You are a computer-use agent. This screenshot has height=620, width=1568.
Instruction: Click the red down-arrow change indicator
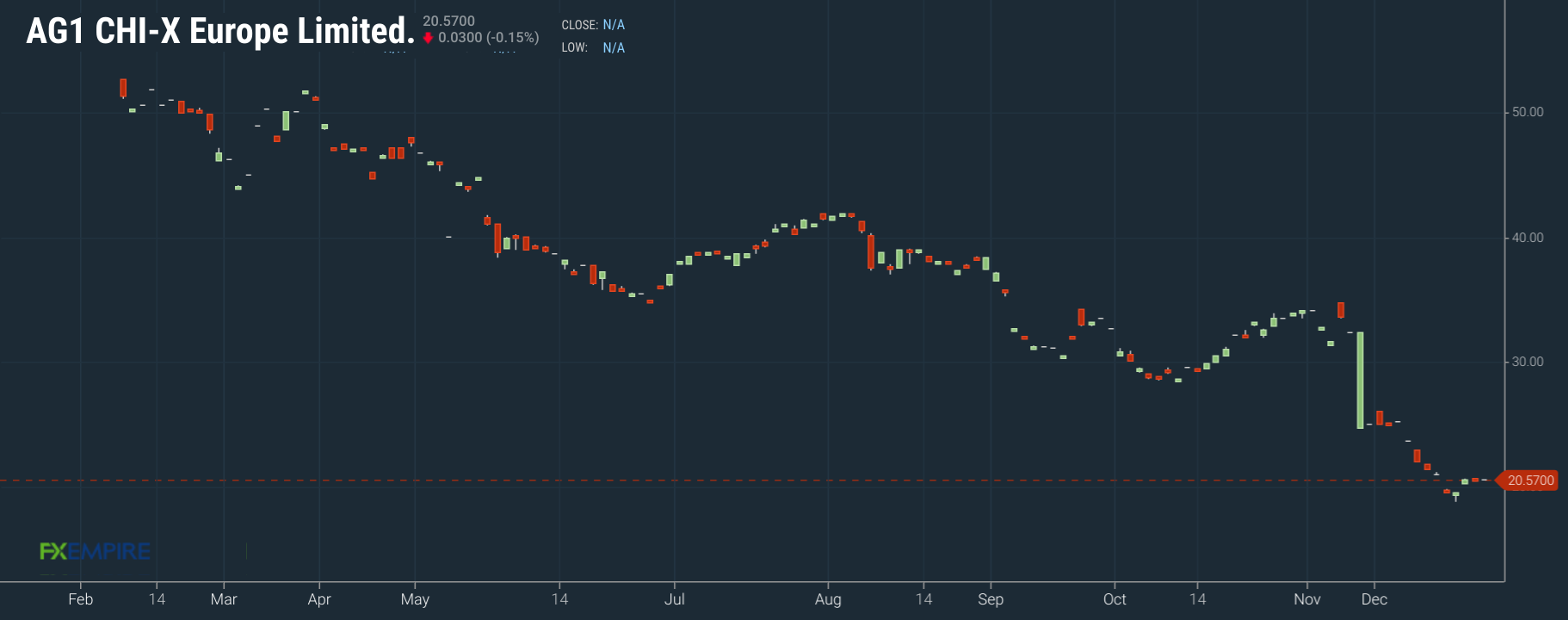pyautogui.click(x=428, y=38)
